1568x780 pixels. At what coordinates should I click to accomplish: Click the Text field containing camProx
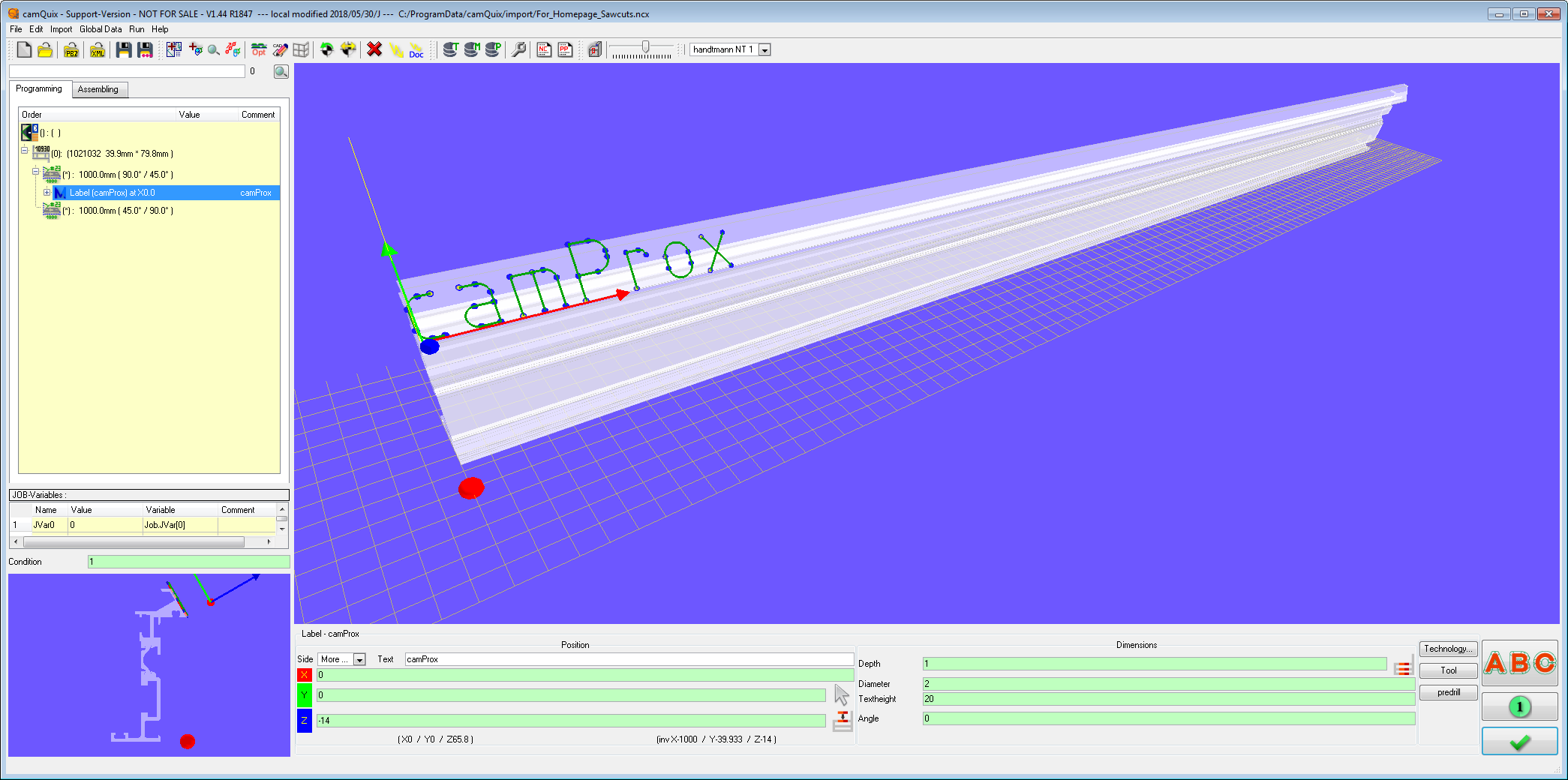click(x=629, y=659)
